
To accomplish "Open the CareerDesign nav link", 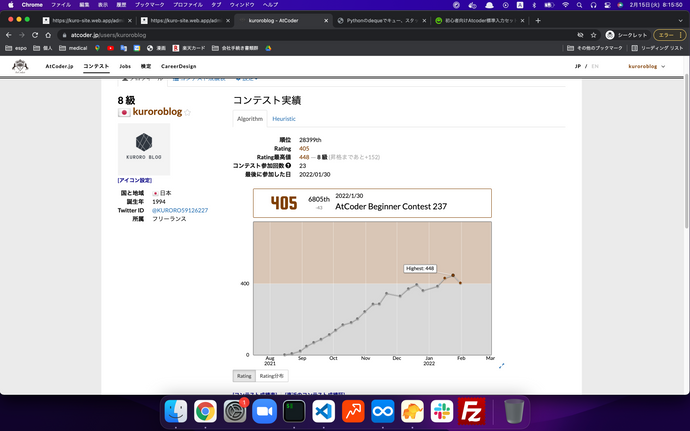I will 178,66.
